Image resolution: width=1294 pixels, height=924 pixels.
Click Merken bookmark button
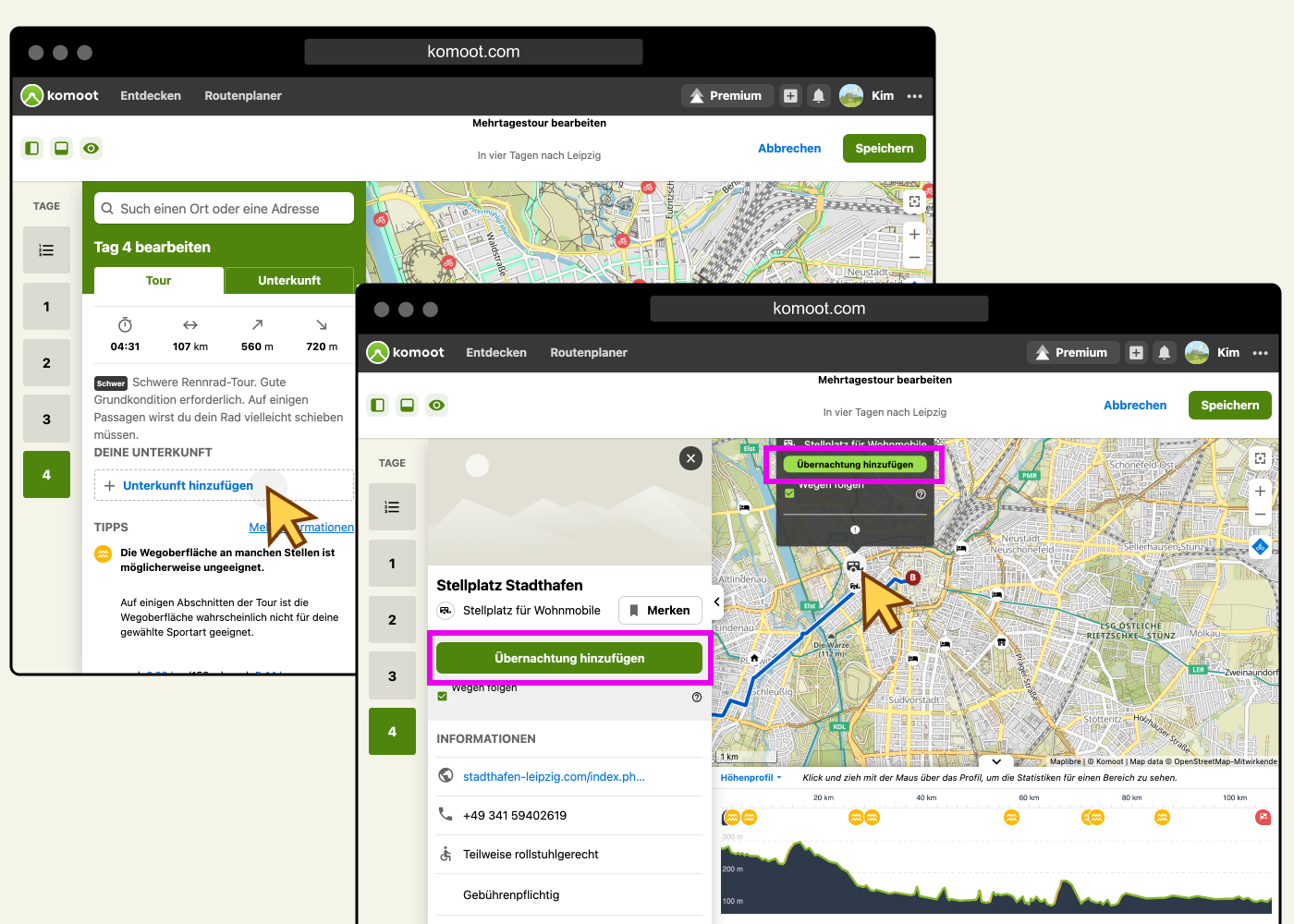click(x=660, y=611)
